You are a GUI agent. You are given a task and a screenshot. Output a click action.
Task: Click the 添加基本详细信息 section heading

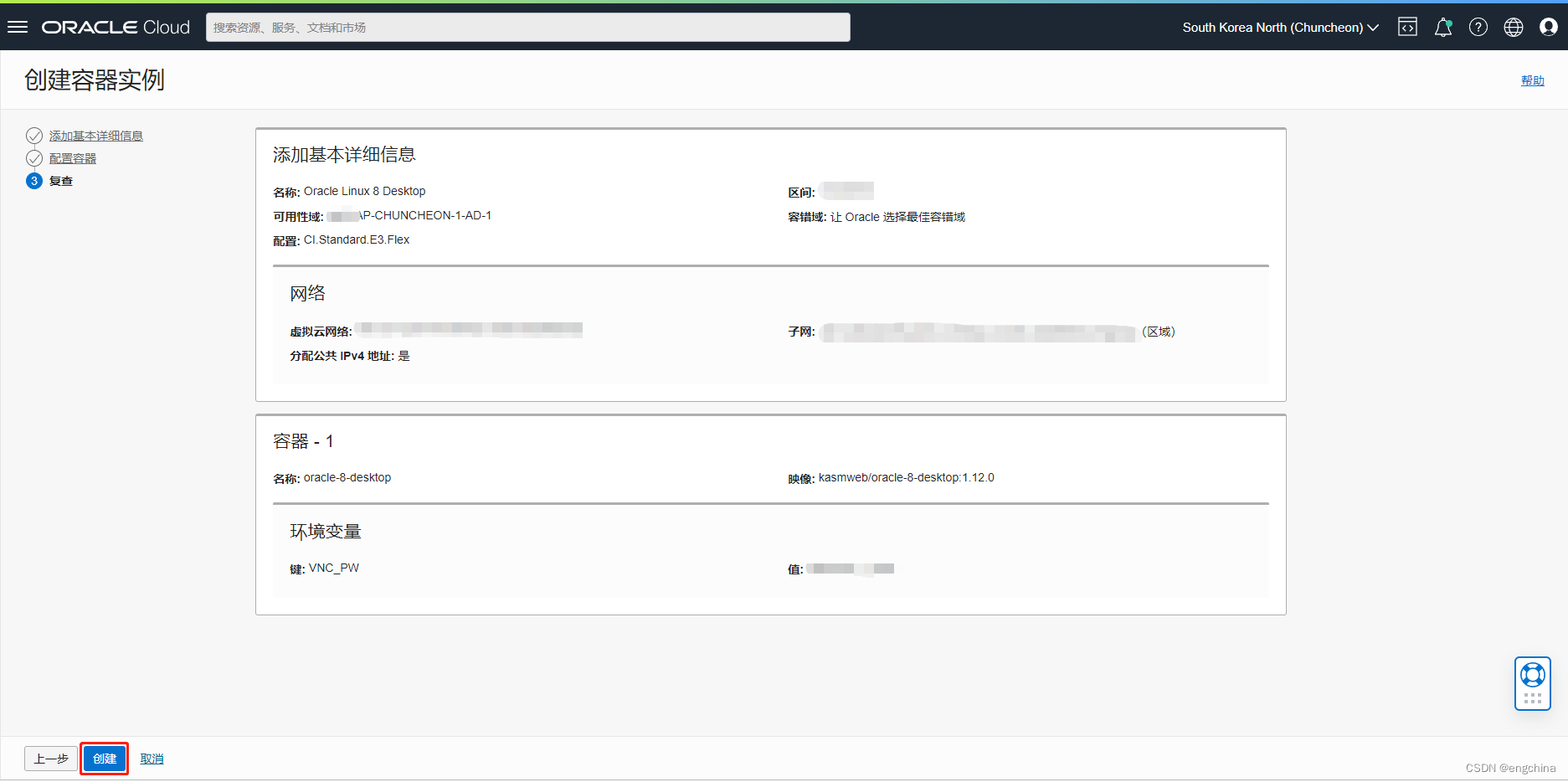point(344,155)
